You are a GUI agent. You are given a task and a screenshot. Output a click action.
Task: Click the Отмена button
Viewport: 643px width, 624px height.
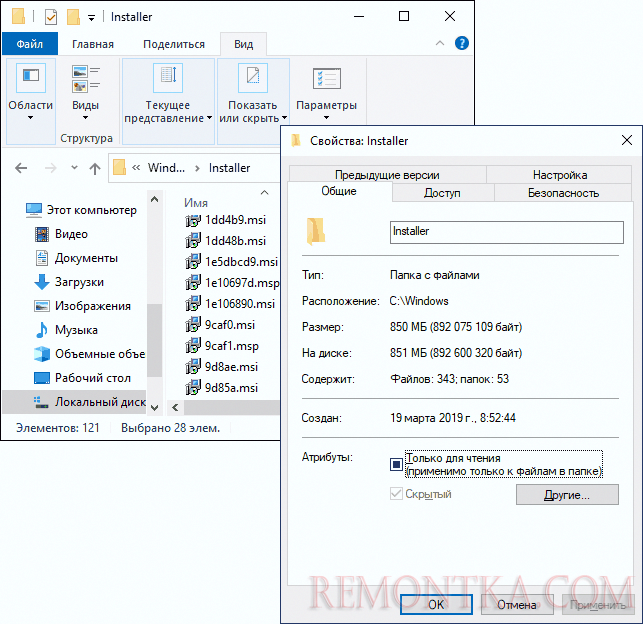click(x=517, y=604)
